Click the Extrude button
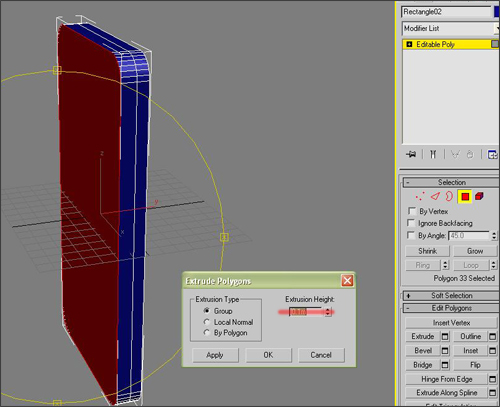This screenshot has height=407, width=500. click(x=423, y=336)
